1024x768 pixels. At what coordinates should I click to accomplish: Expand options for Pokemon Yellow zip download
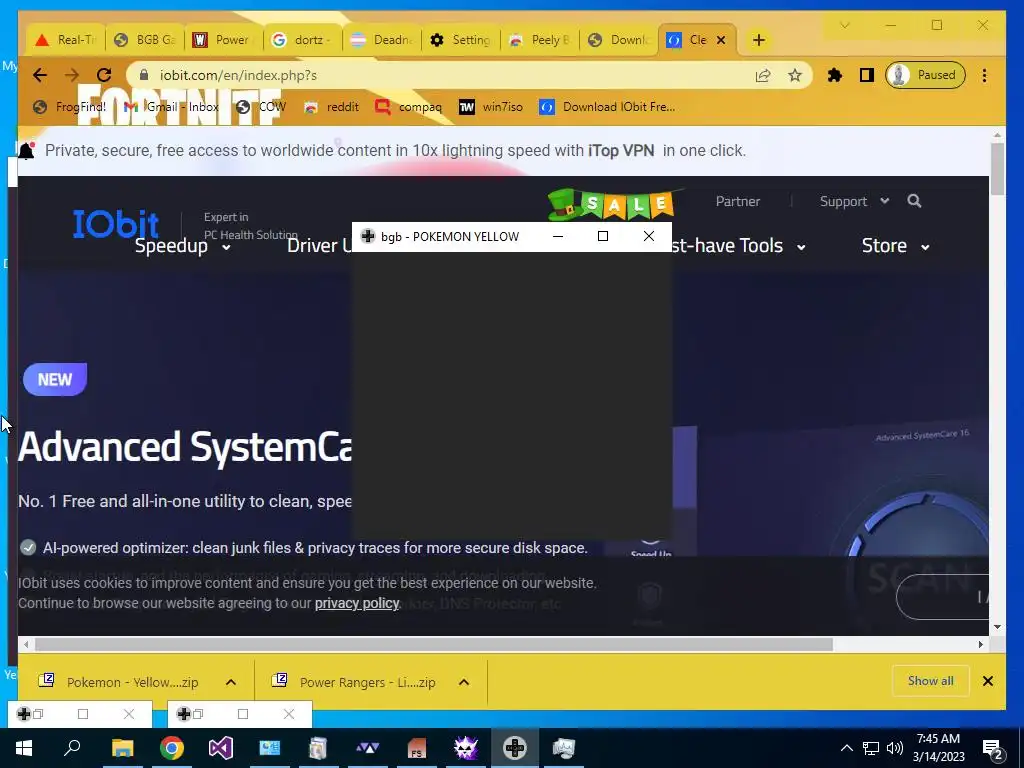(x=231, y=682)
